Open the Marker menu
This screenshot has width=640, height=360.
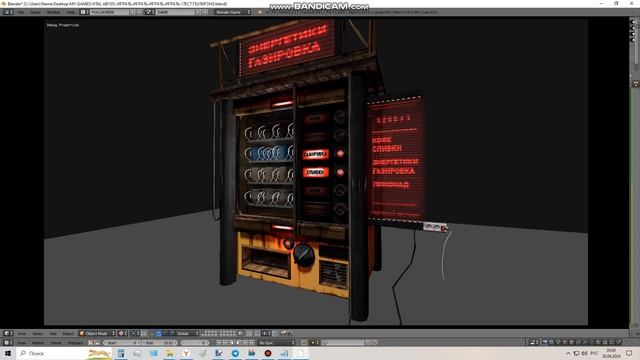point(38,342)
